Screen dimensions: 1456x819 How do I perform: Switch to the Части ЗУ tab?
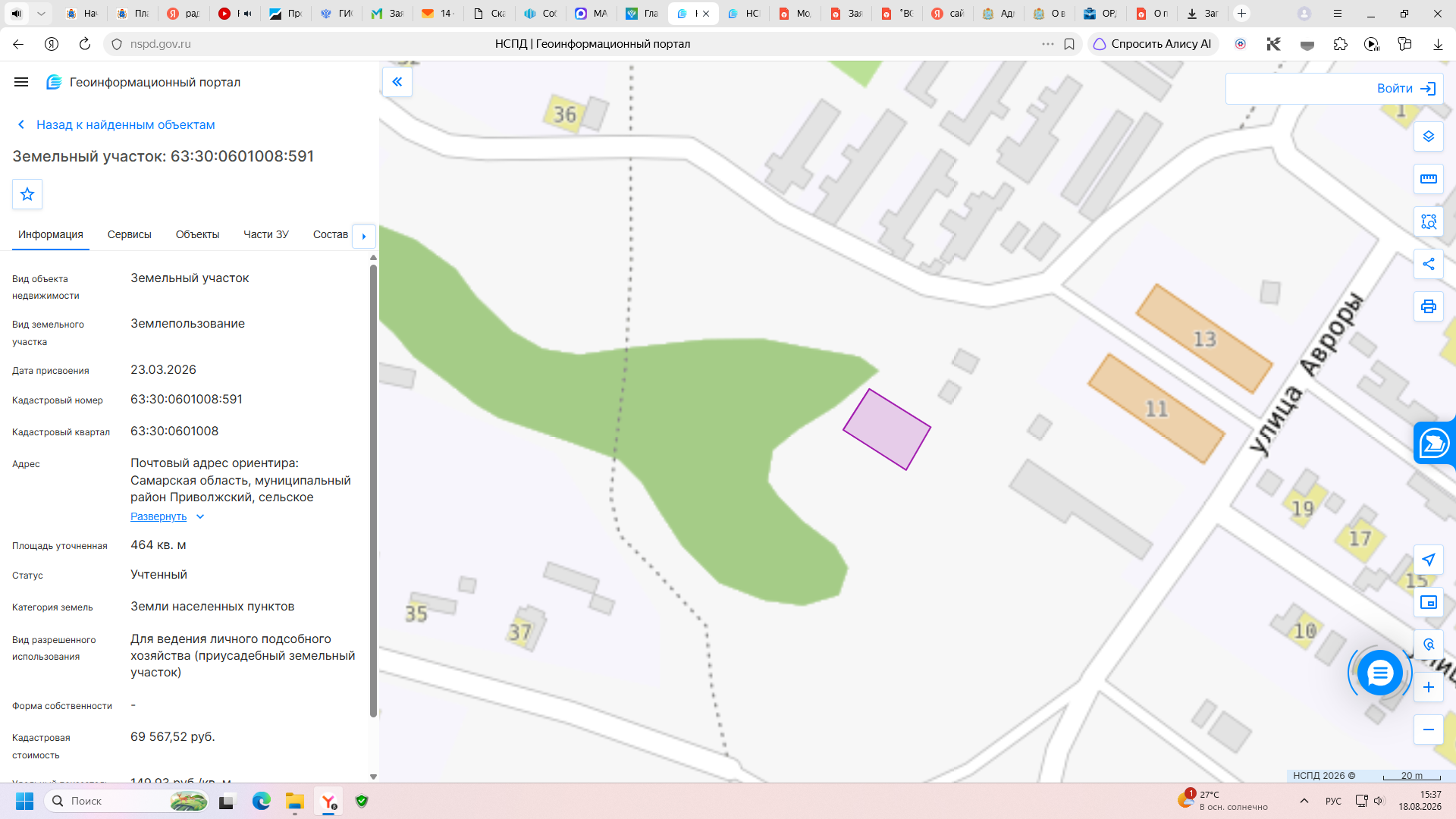pos(266,234)
